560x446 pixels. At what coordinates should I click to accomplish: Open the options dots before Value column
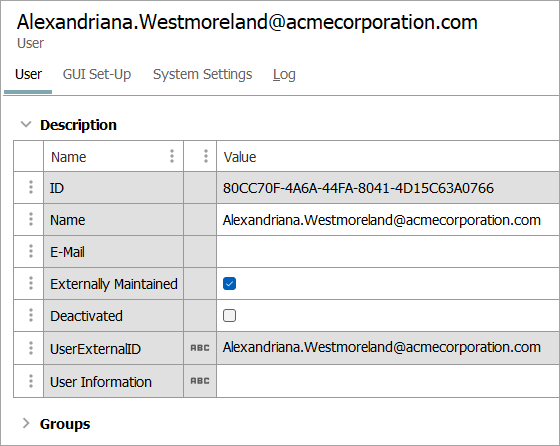click(x=206, y=156)
